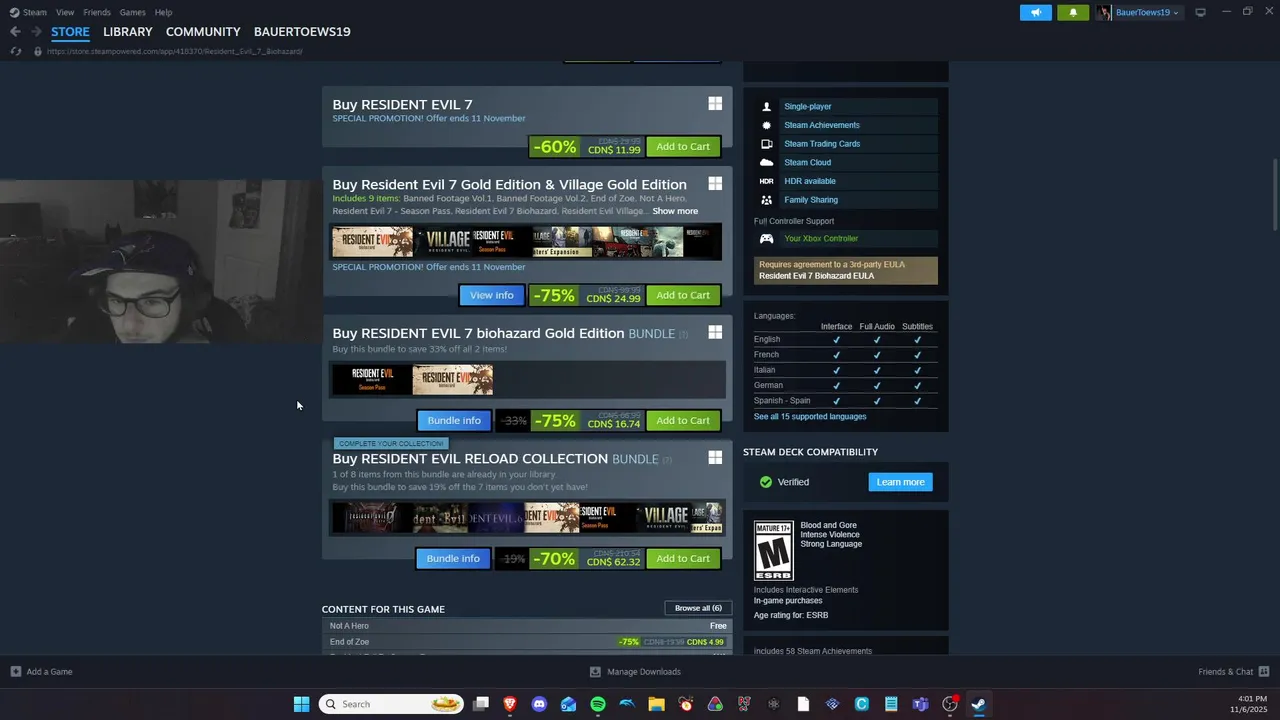Image resolution: width=1280 pixels, height=720 pixels.
Task: Expand the Show more link of included items
Action: (x=675, y=211)
